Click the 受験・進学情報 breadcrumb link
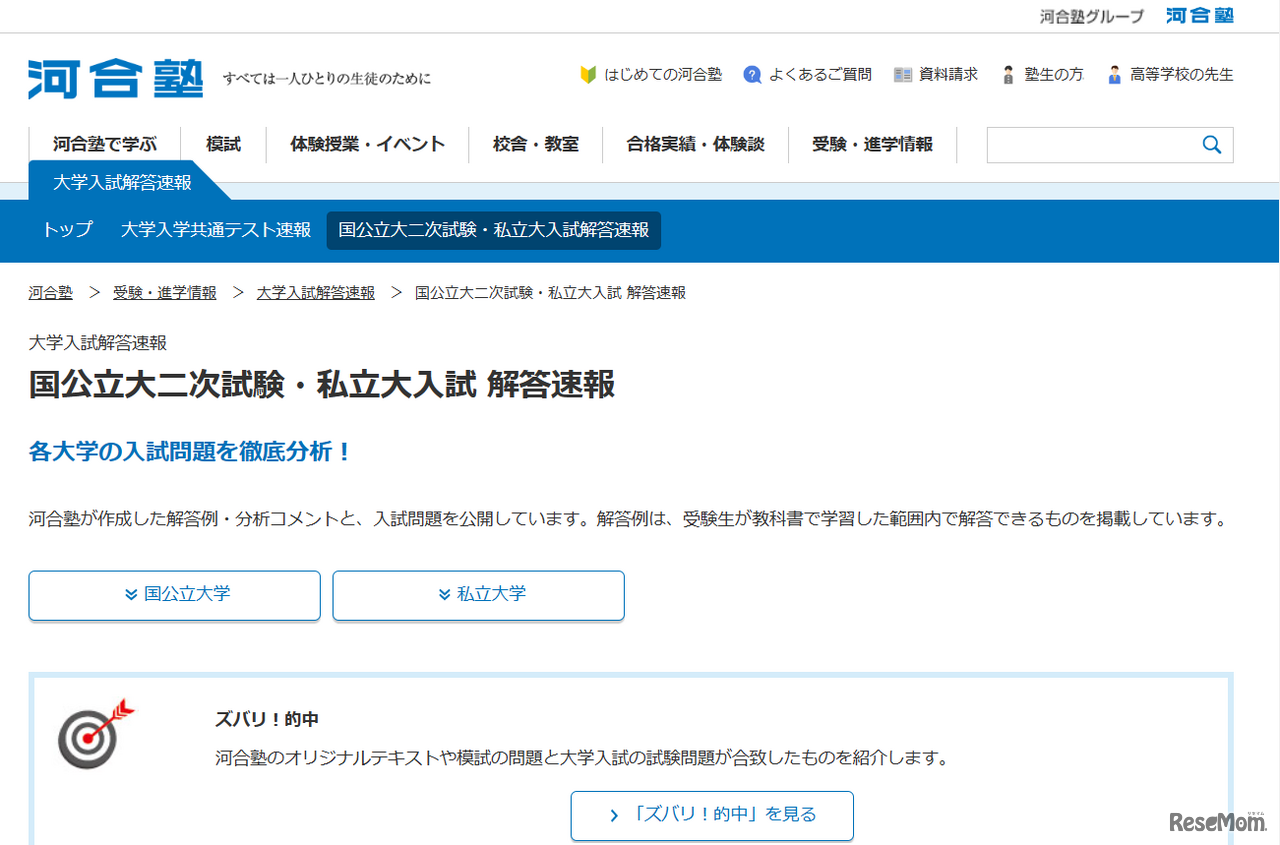Screen dimensions: 1280x845 [164, 292]
